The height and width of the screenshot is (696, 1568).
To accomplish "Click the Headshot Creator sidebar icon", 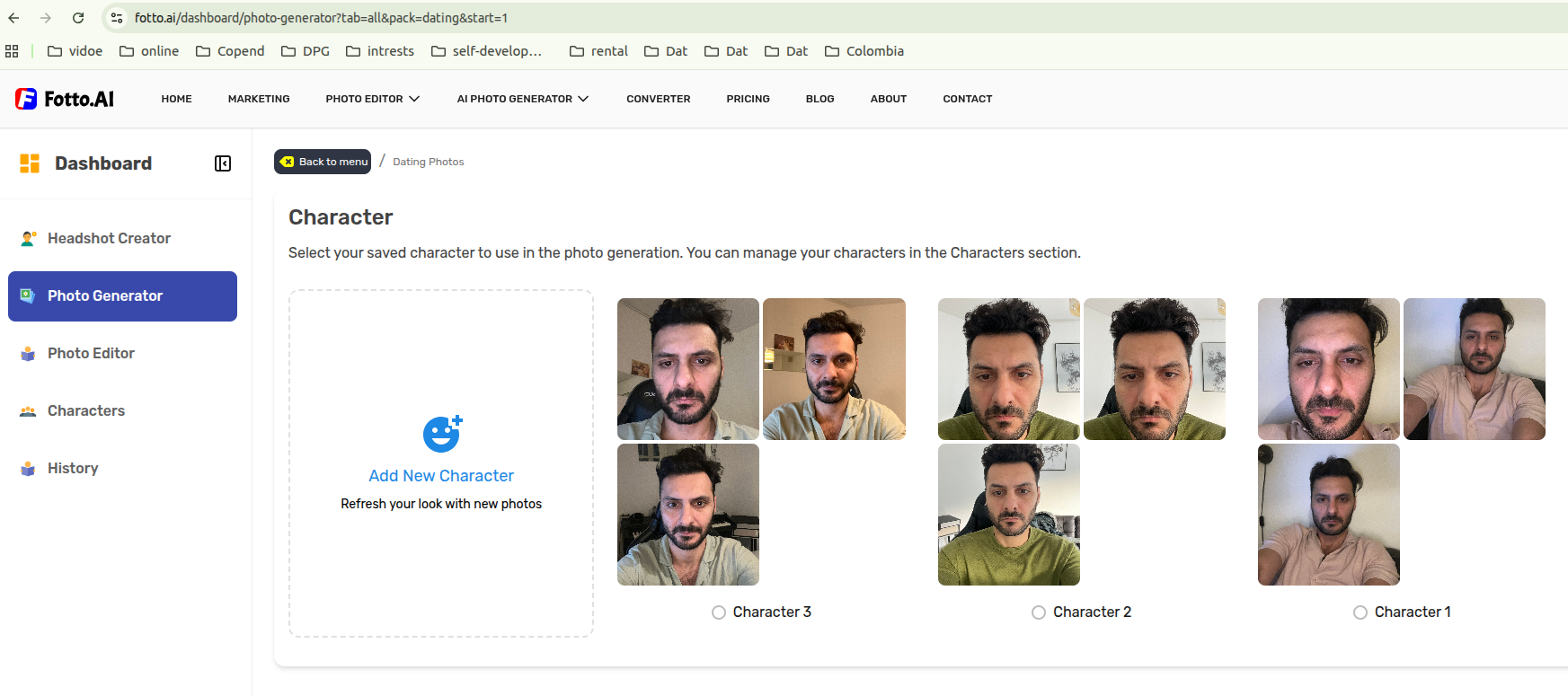I will coord(29,238).
